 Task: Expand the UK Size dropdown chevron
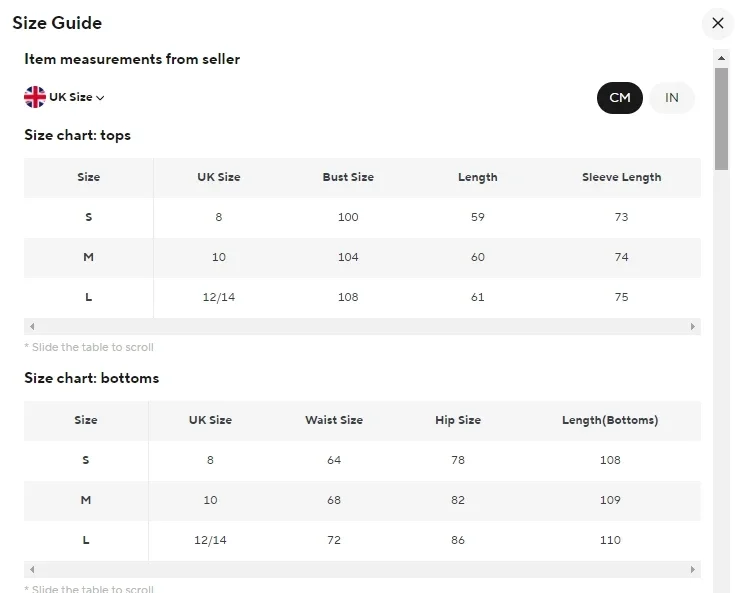[101, 98]
